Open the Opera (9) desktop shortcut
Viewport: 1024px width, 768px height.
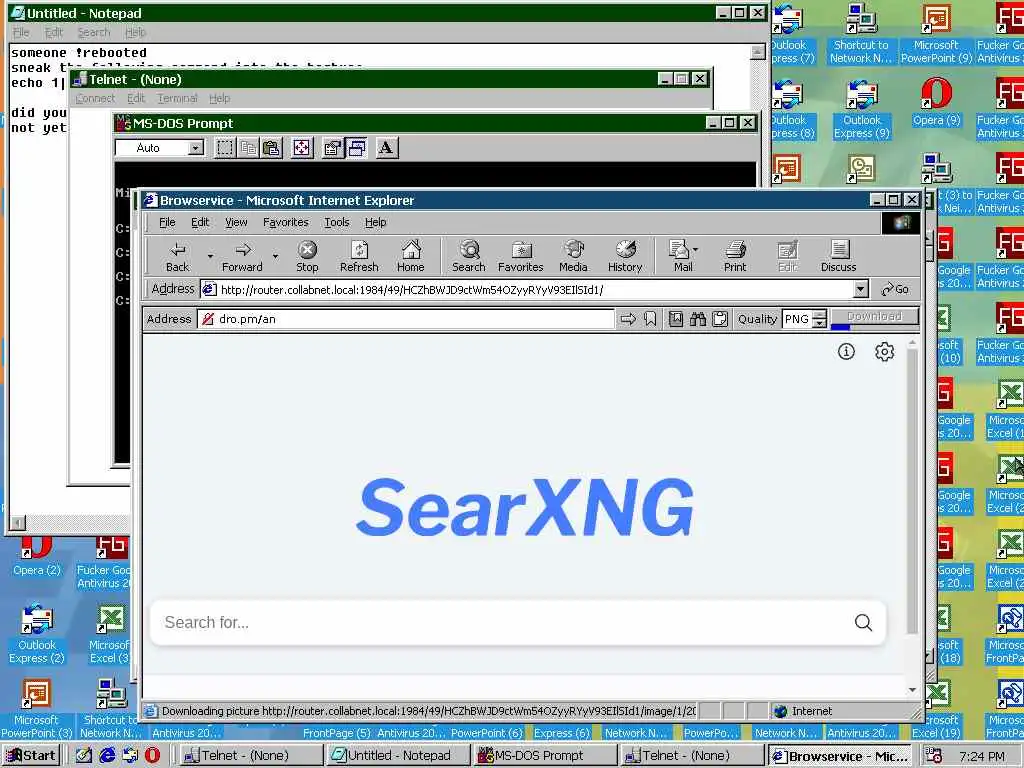point(936,102)
